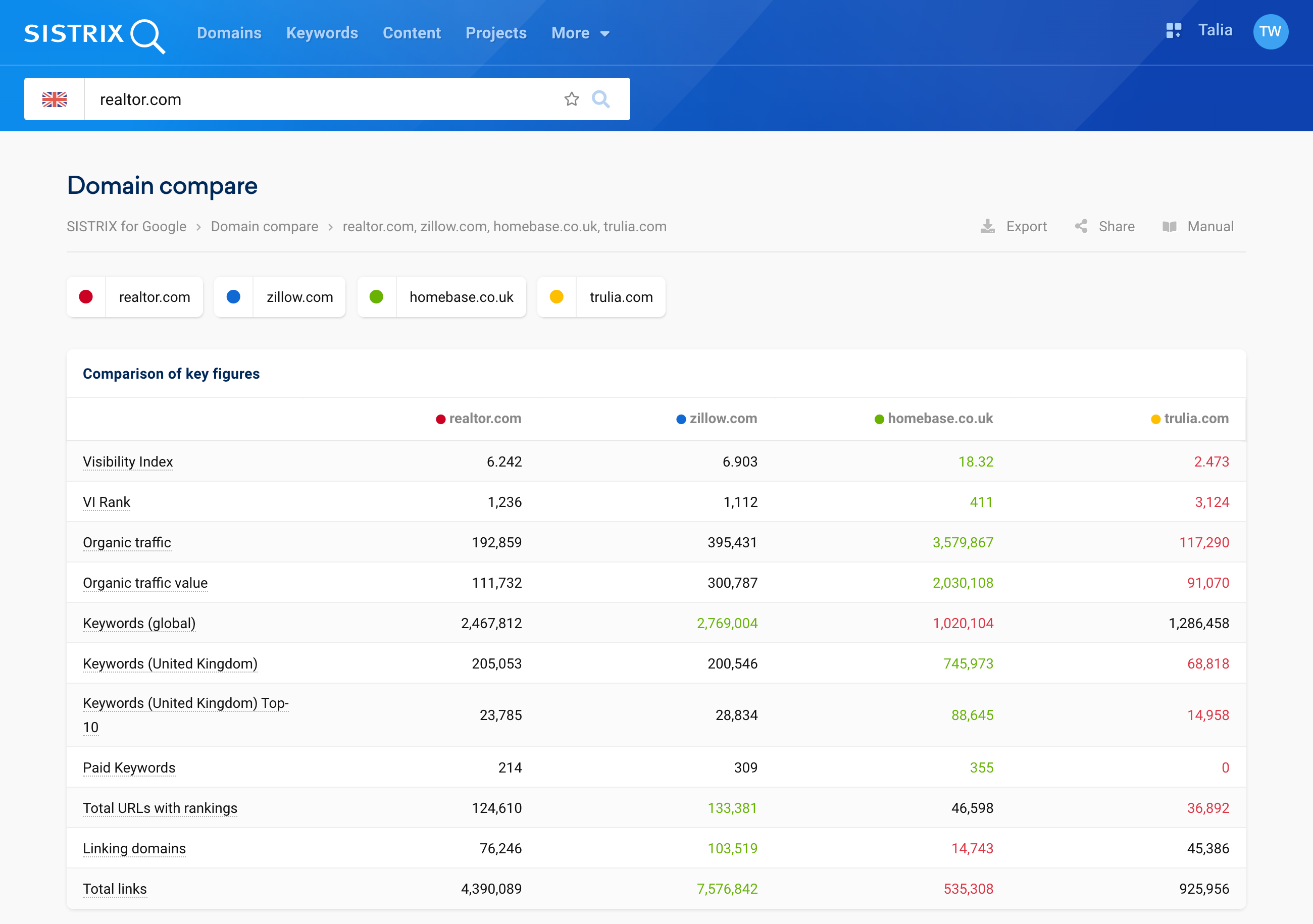The image size is (1313, 924).
Task: Click trulia total links 925,956
Action: click(x=1204, y=889)
